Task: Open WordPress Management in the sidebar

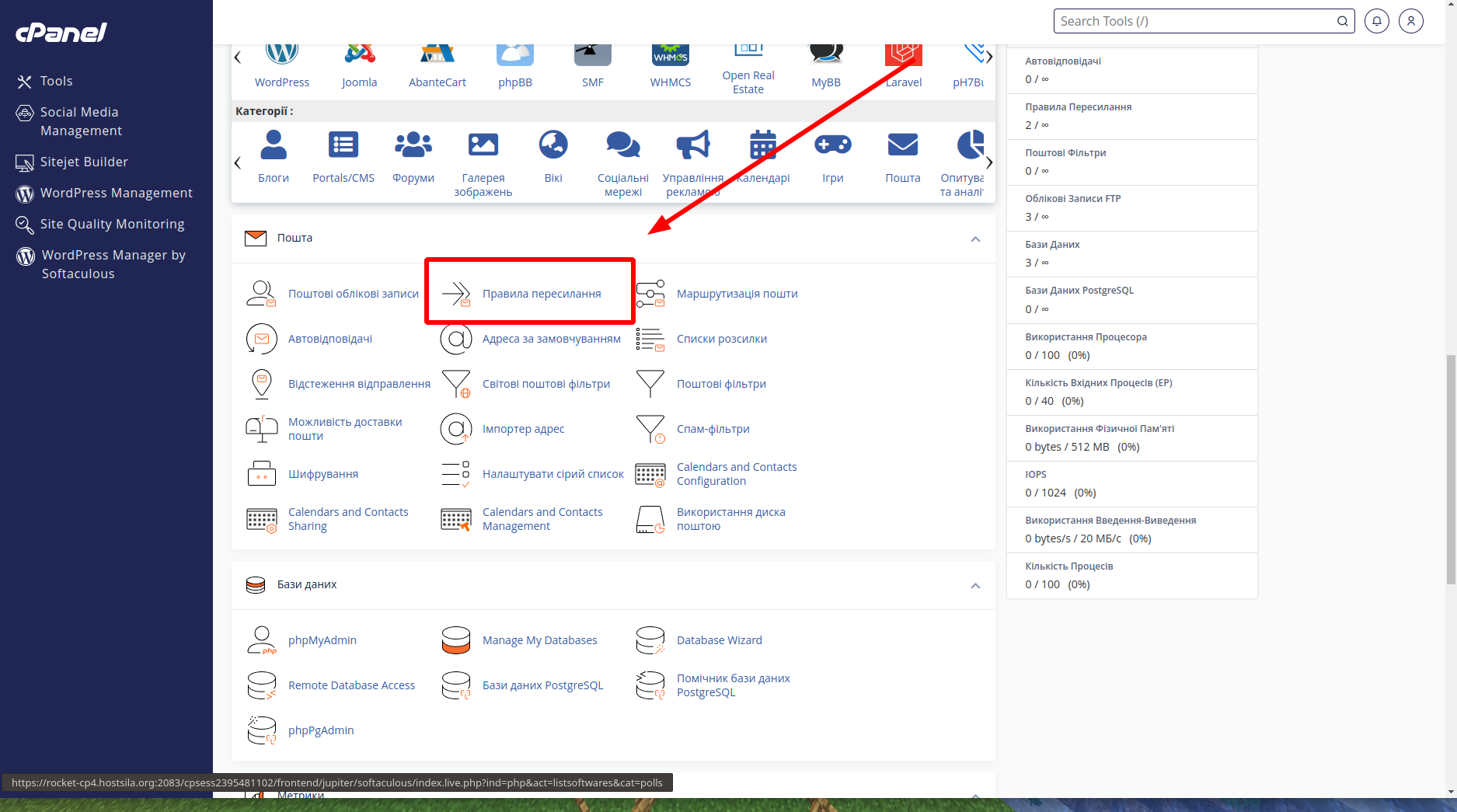Action: point(117,193)
